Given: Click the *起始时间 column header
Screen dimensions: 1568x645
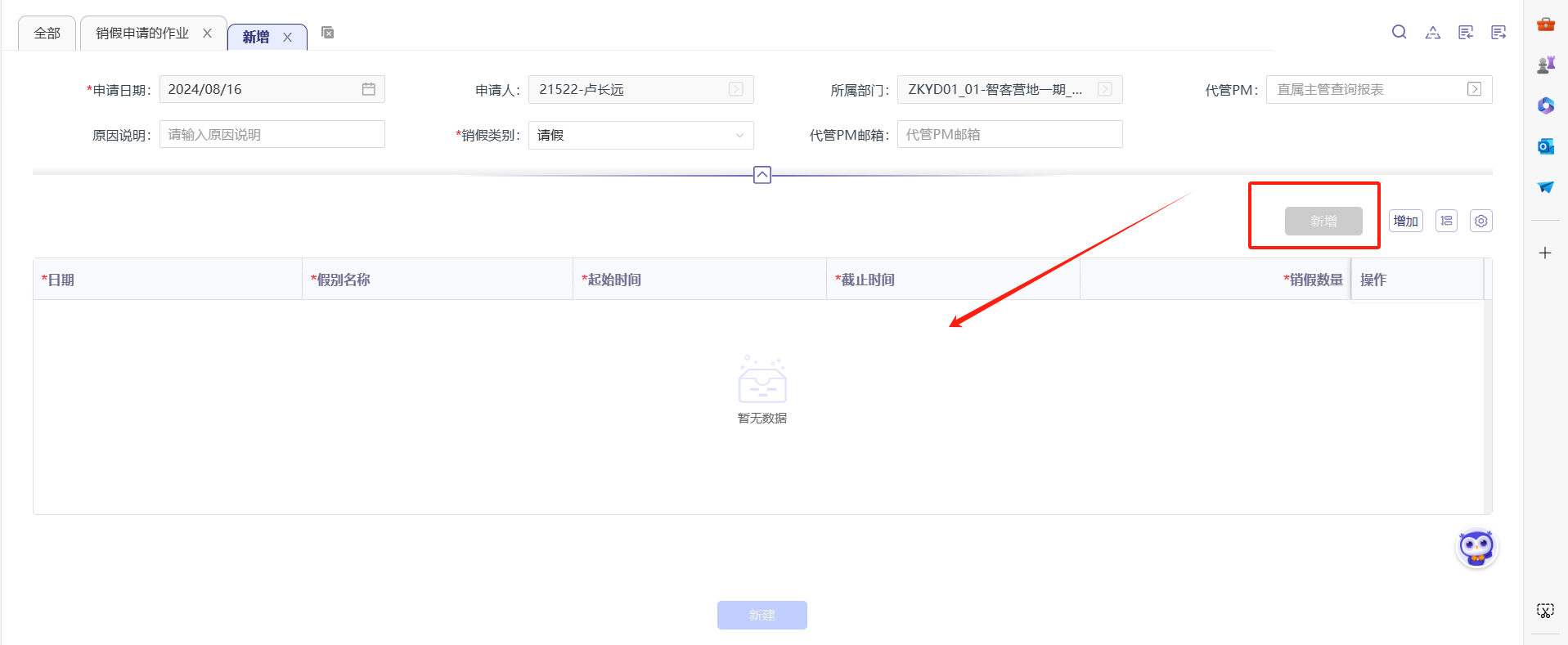Looking at the screenshot, I should (x=700, y=280).
